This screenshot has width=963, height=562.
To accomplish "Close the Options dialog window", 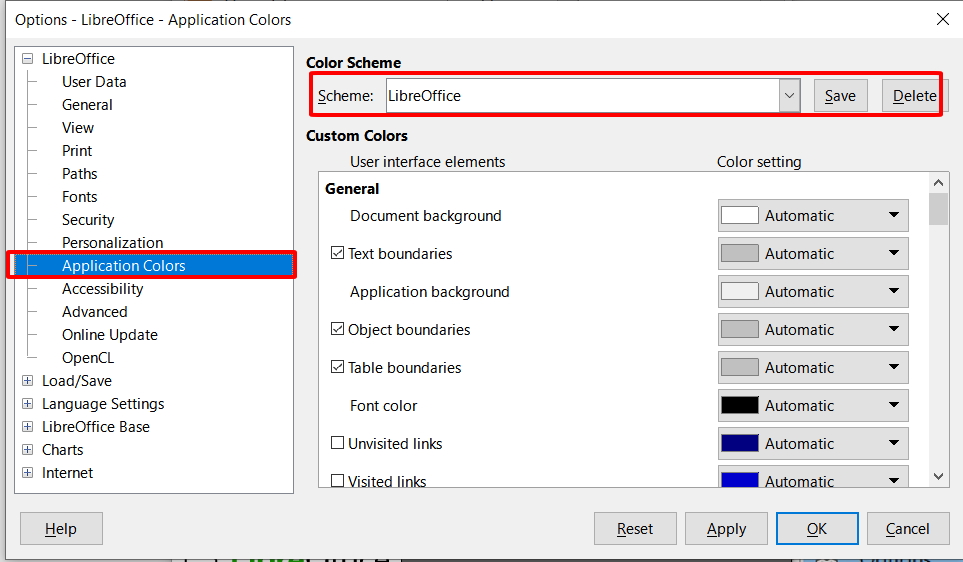I will (943, 20).
